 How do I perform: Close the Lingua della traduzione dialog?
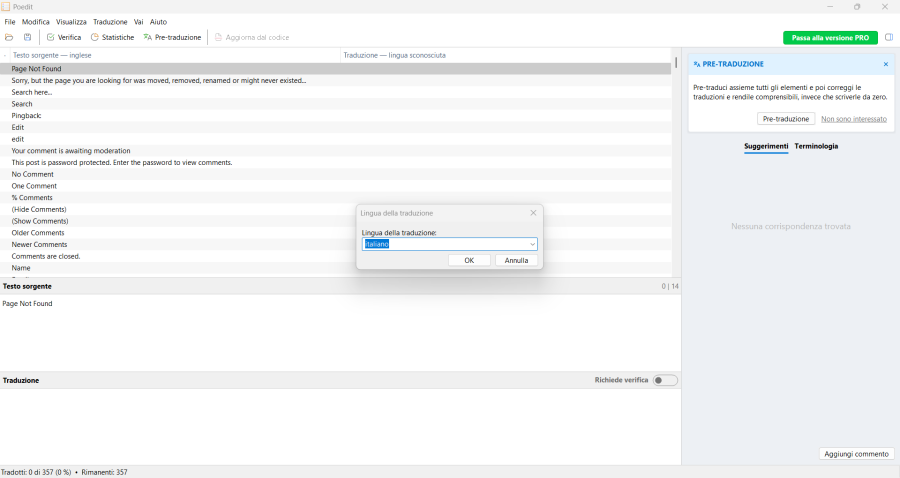click(532, 213)
